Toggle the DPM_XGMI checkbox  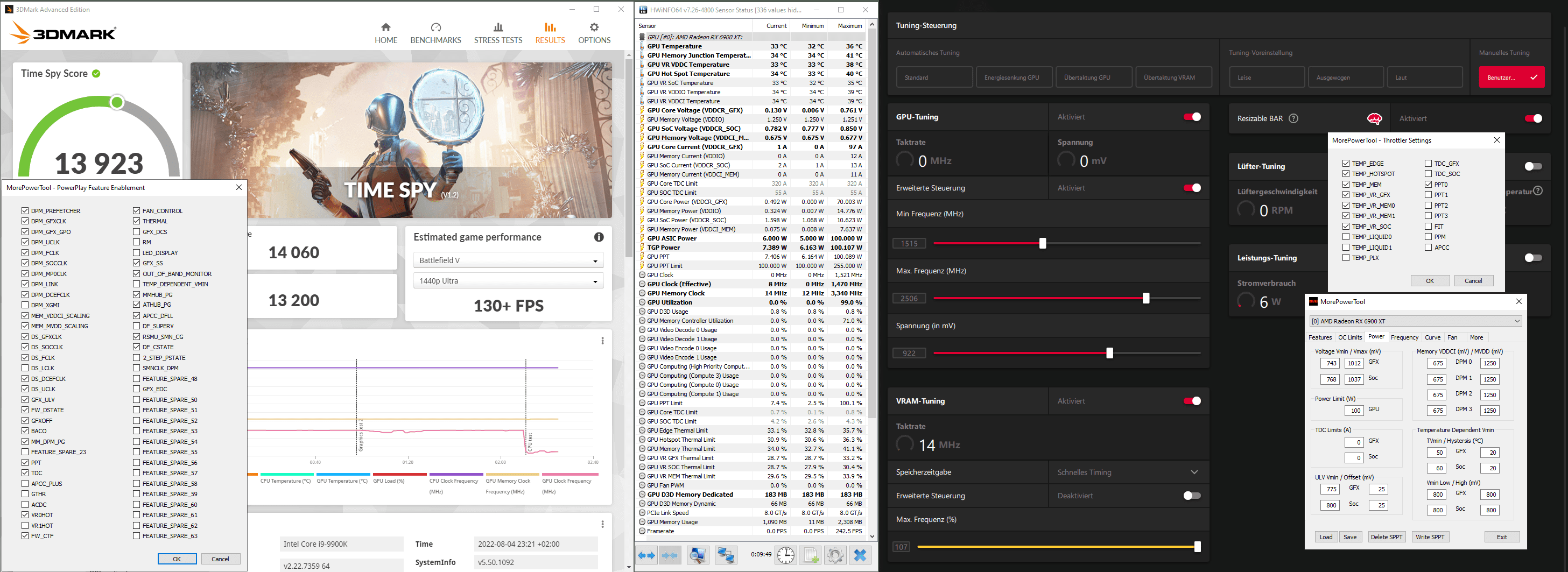tap(25, 305)
